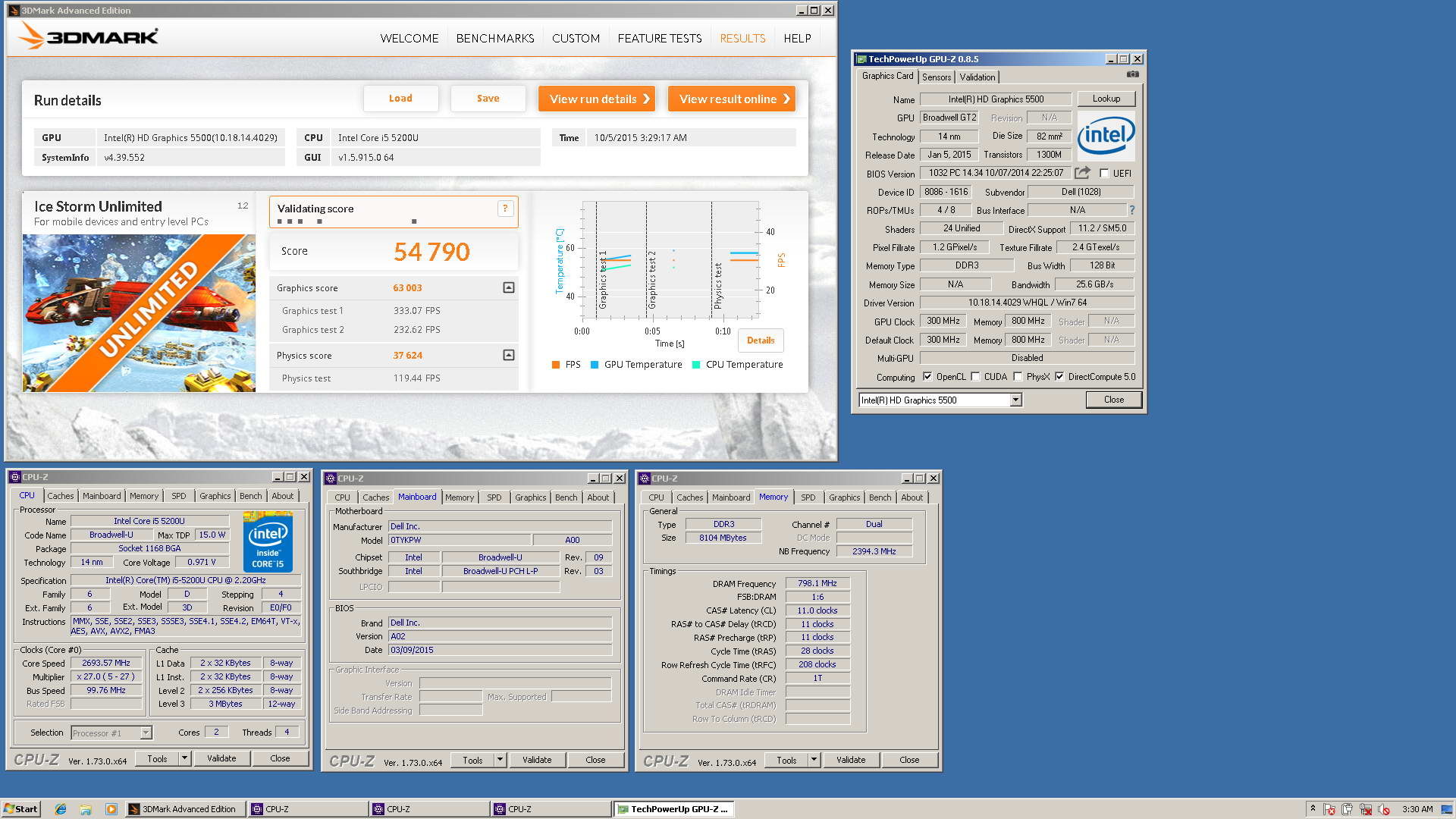Click the GPU-Z Name field Intel(R) HD Graphics 5500
The height and width of the screenshot is (819, 1456).
click(x=996, y=99)
